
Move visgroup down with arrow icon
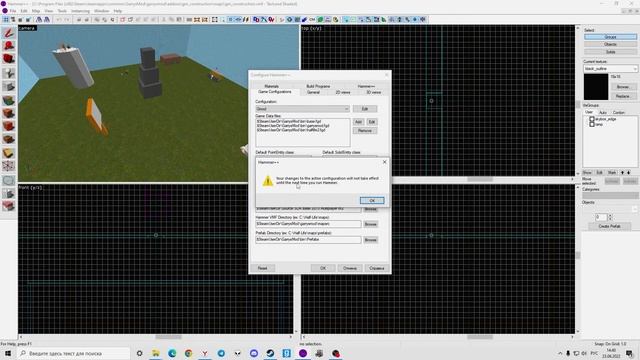coord(629,173)
